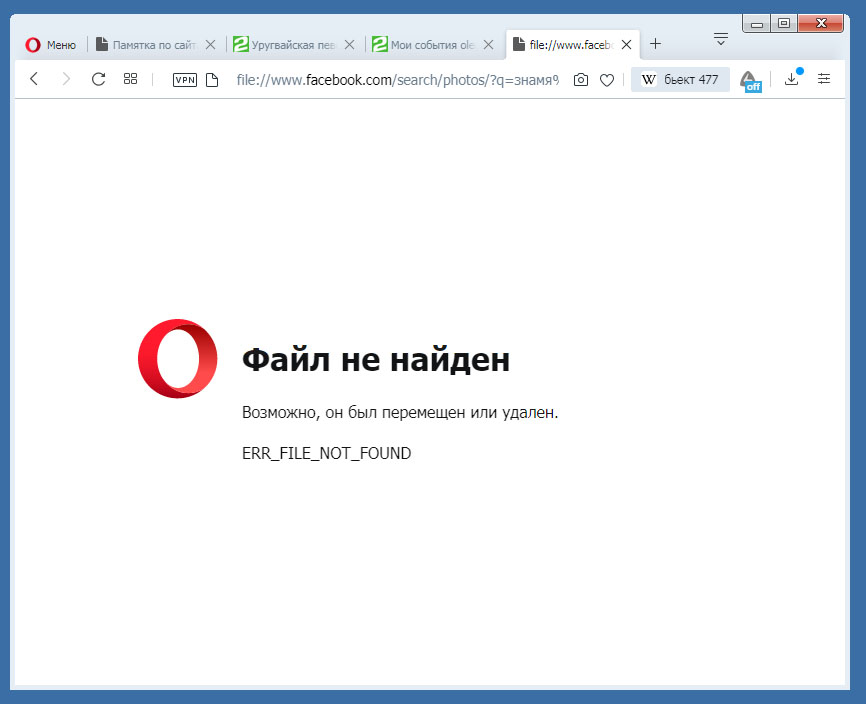Open the downloads icon

[792, 79]
